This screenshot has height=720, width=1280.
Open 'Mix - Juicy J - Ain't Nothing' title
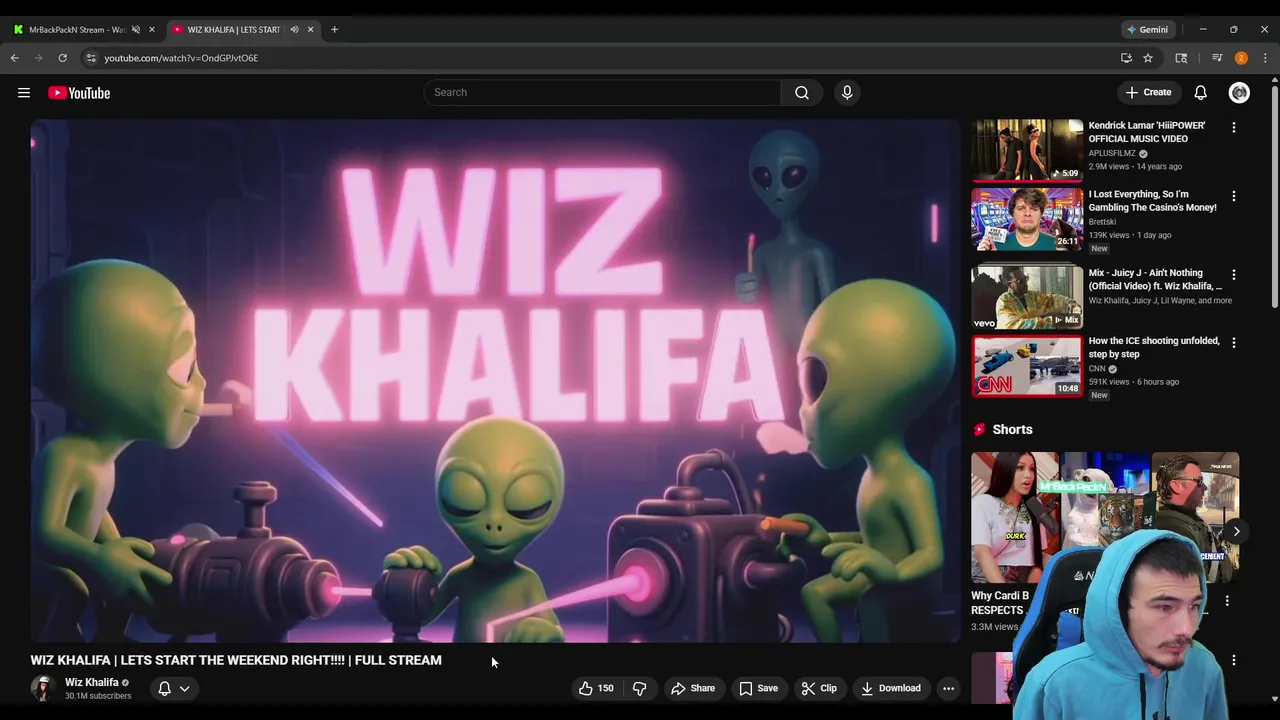[x=1155, y=279]
